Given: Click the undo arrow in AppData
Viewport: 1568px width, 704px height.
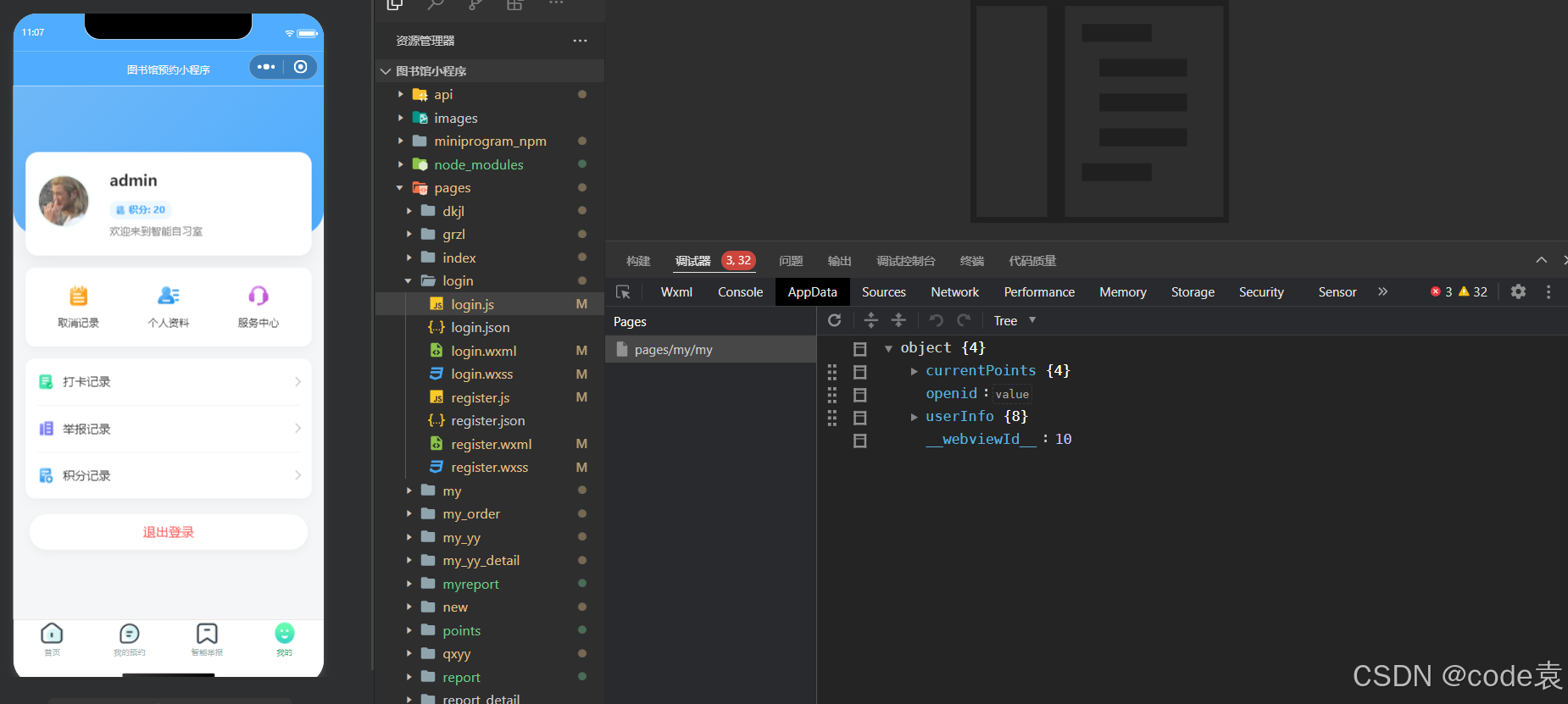Looking at the screenshot, I should (936, 320).
